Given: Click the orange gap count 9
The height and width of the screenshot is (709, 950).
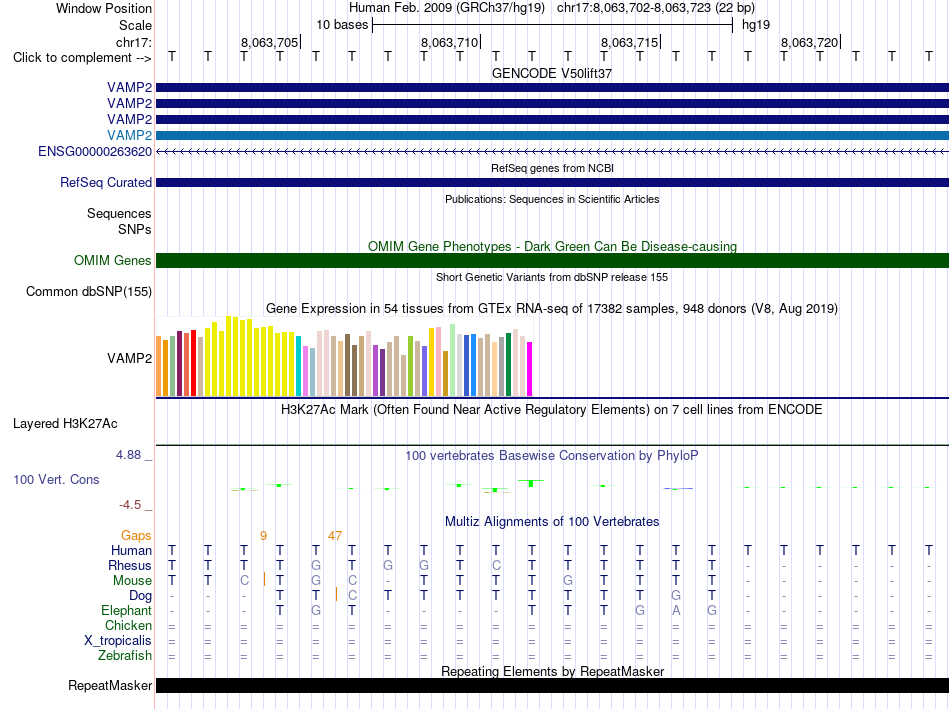Looking at the screenshot, I should click(x=263, y=536).
